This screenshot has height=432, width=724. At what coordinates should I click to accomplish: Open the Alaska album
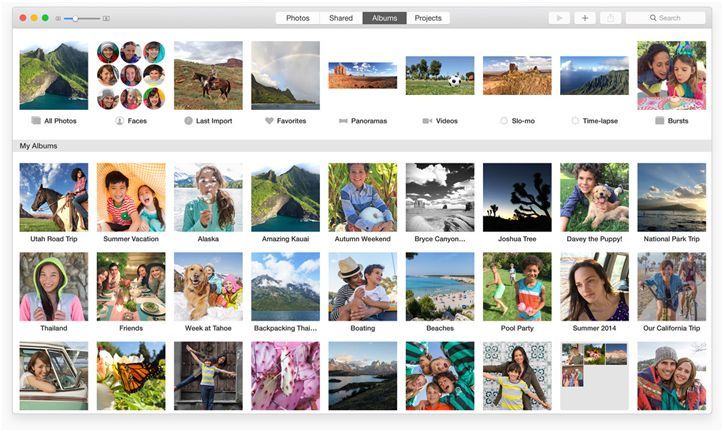click(208, 197)
